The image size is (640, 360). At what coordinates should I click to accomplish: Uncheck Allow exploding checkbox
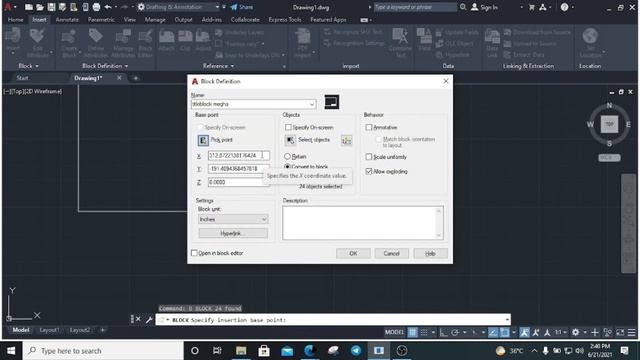(x=369, y=171)
